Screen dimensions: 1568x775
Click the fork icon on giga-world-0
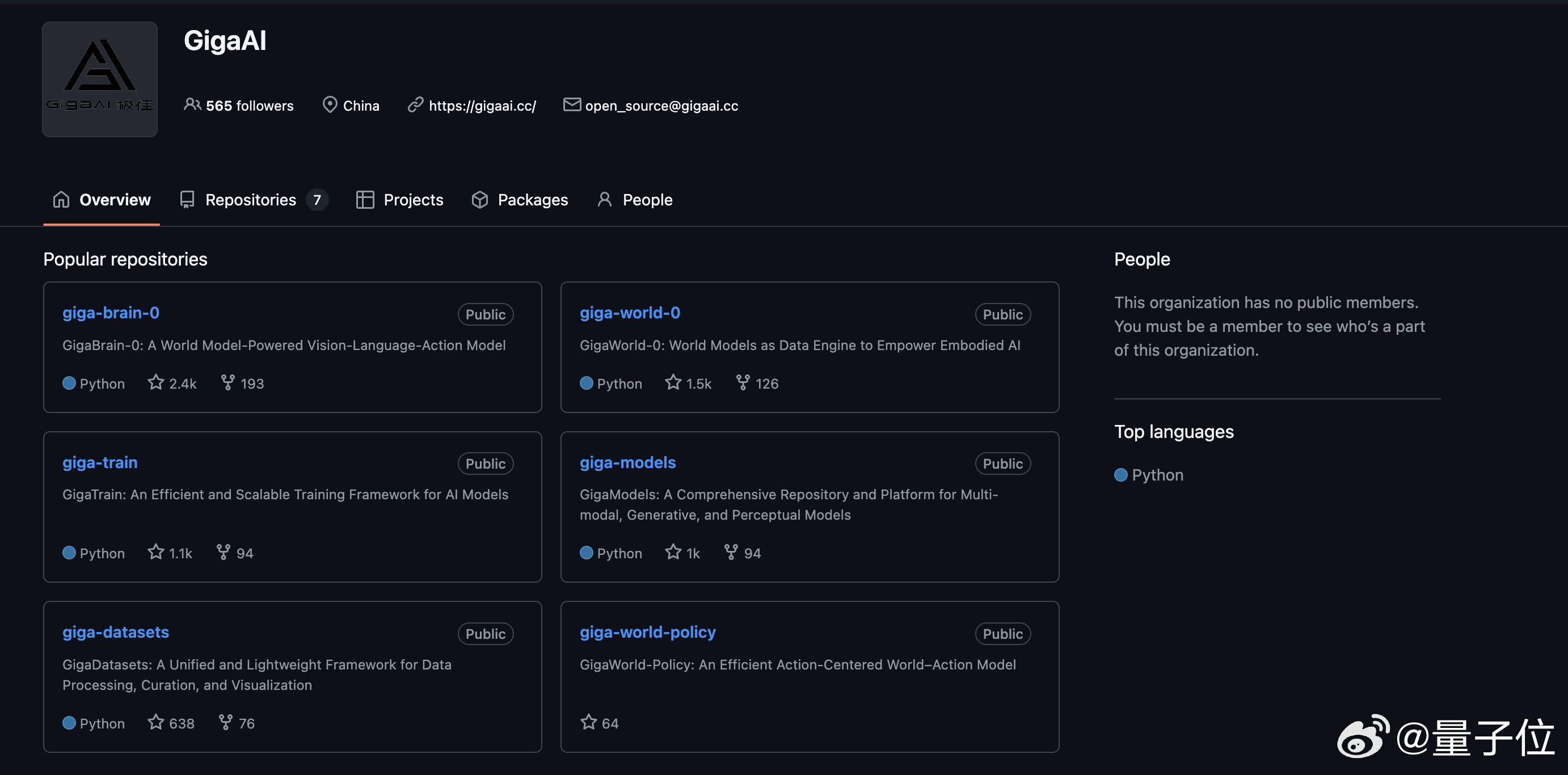click(x=743, y=382)
